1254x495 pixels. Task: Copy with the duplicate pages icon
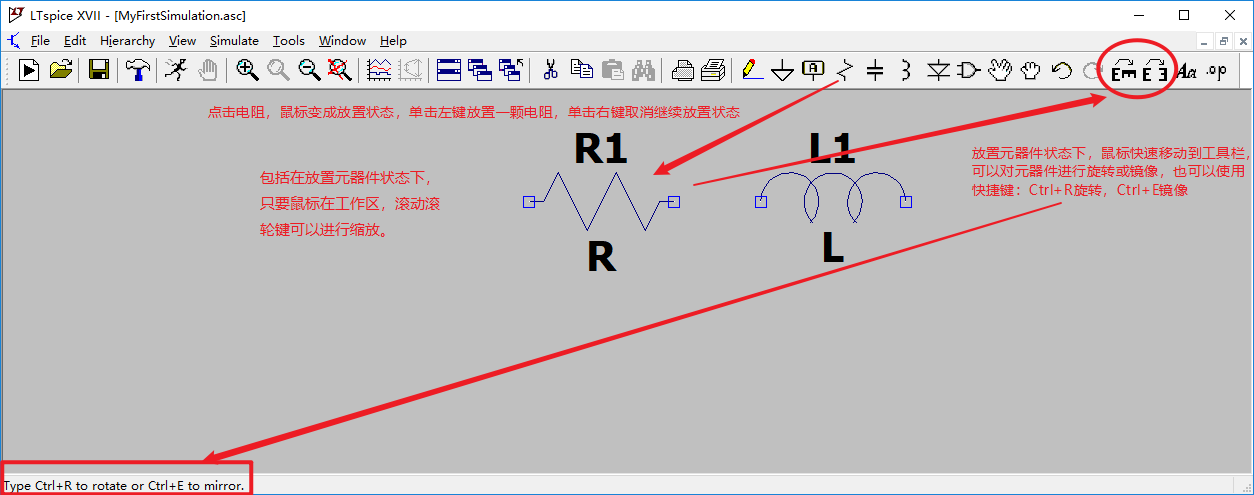tap(581, 70)
